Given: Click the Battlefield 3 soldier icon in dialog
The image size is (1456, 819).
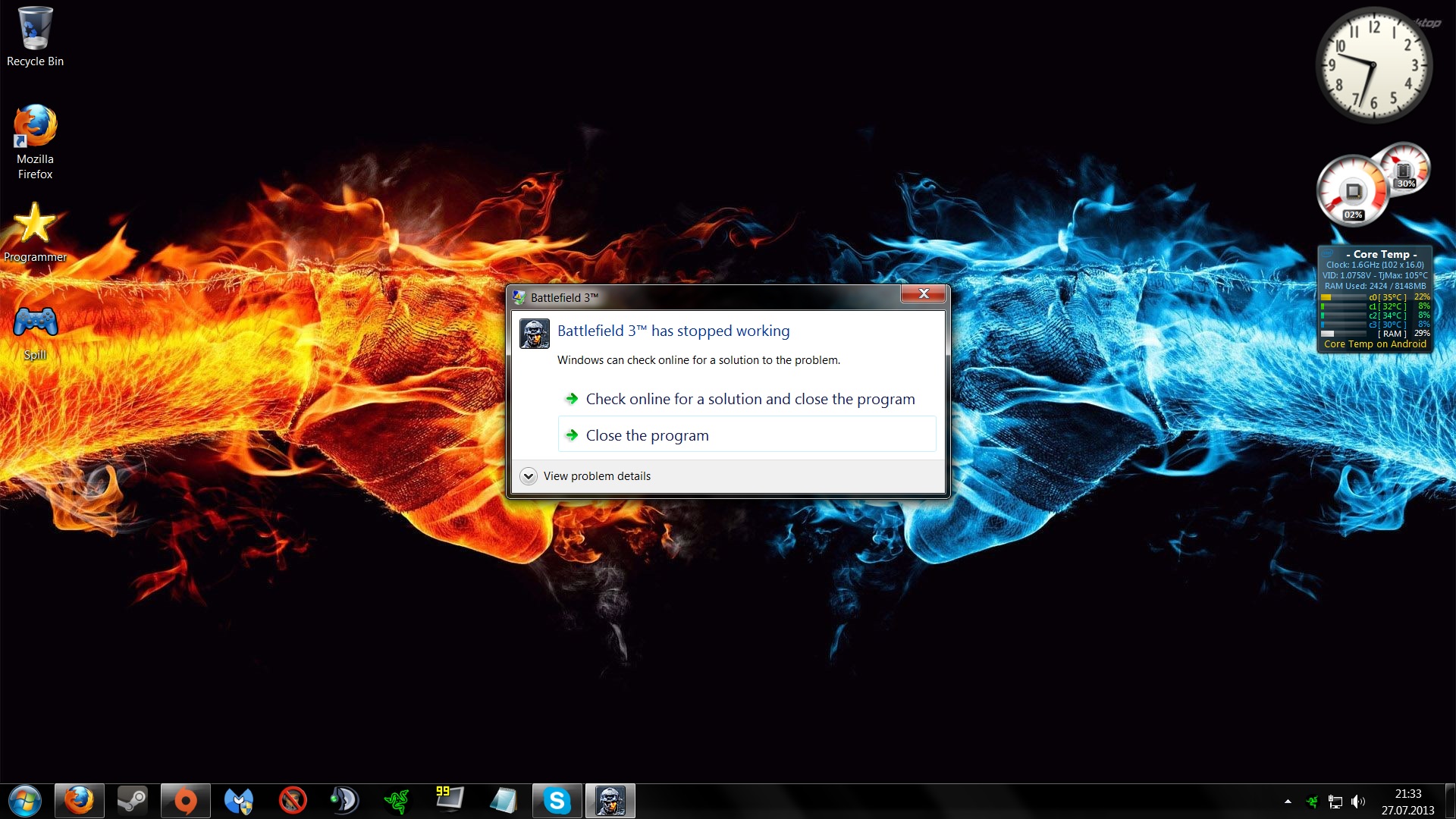Looking at the screenshot, I should coord(535,334).
